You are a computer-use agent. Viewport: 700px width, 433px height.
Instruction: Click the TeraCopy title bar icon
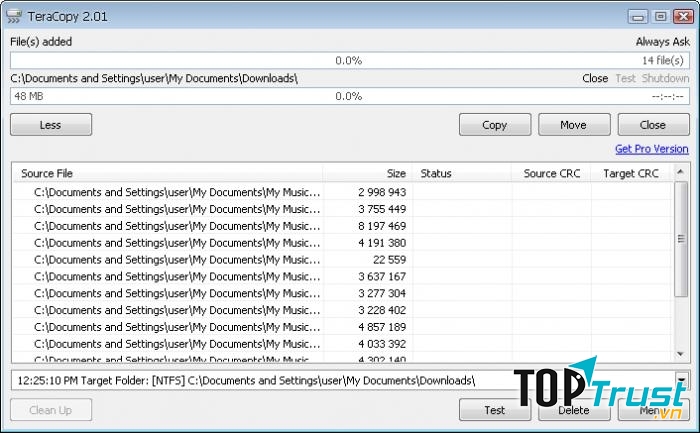14,17
